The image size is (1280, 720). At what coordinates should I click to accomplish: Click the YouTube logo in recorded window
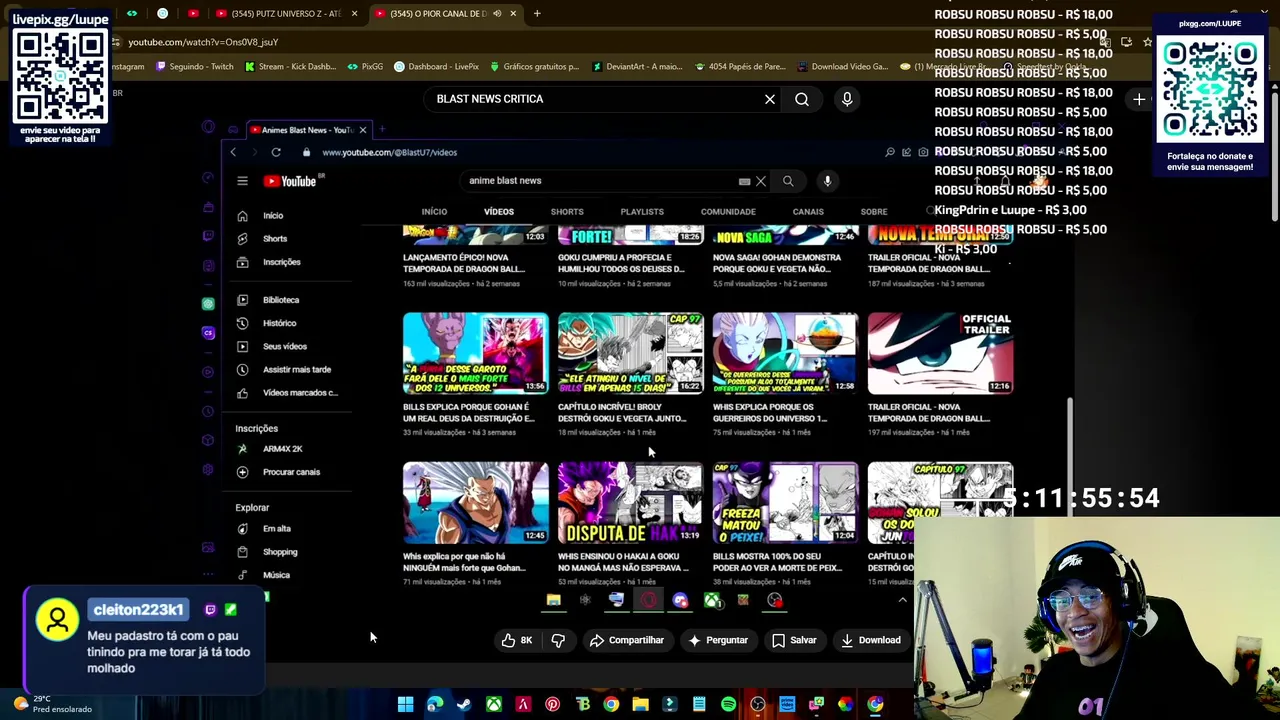pos(291,181)
